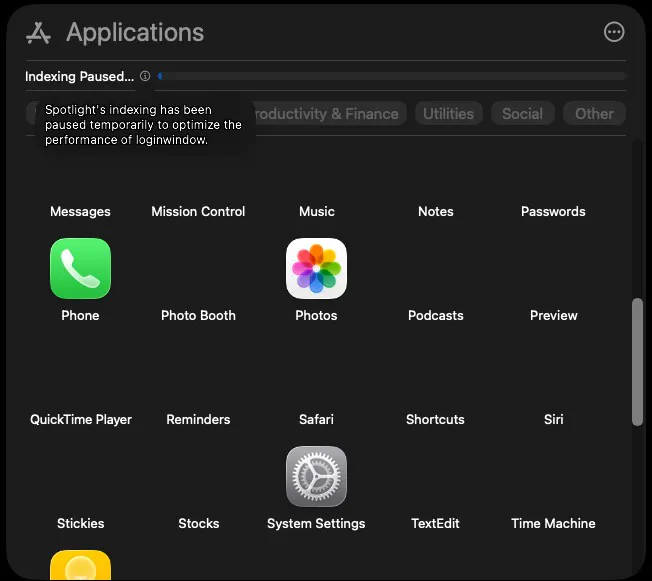Image resolution: width=652 pixels, height=581 pixels.
Task: Open the Time Machine app entry
Action: (553, 523)
